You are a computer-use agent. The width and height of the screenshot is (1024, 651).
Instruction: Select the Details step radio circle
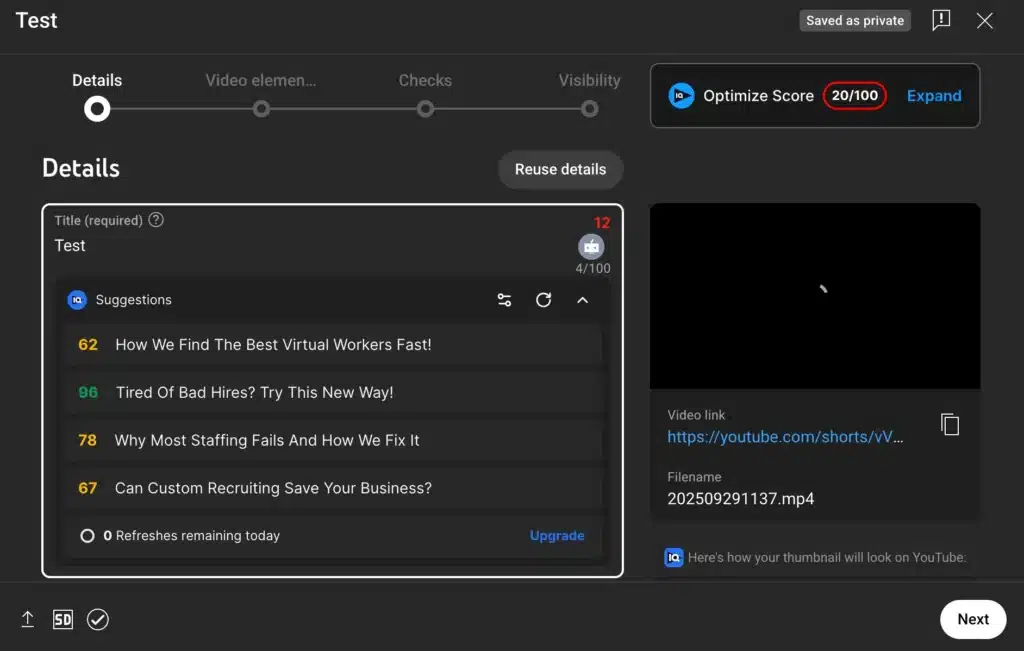(x=97, y=109)
